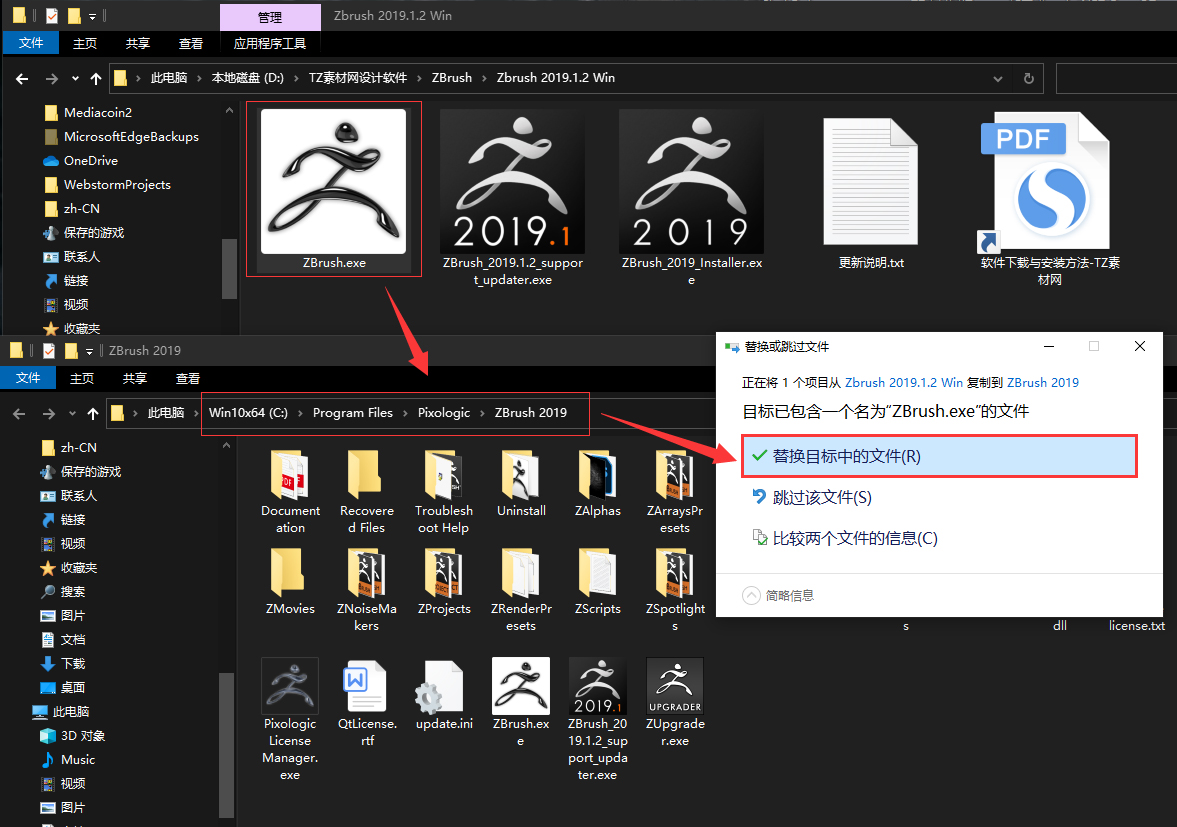
Task: Open the ZMovies folder
Action: pyautogui.click(x=290, y=582)
